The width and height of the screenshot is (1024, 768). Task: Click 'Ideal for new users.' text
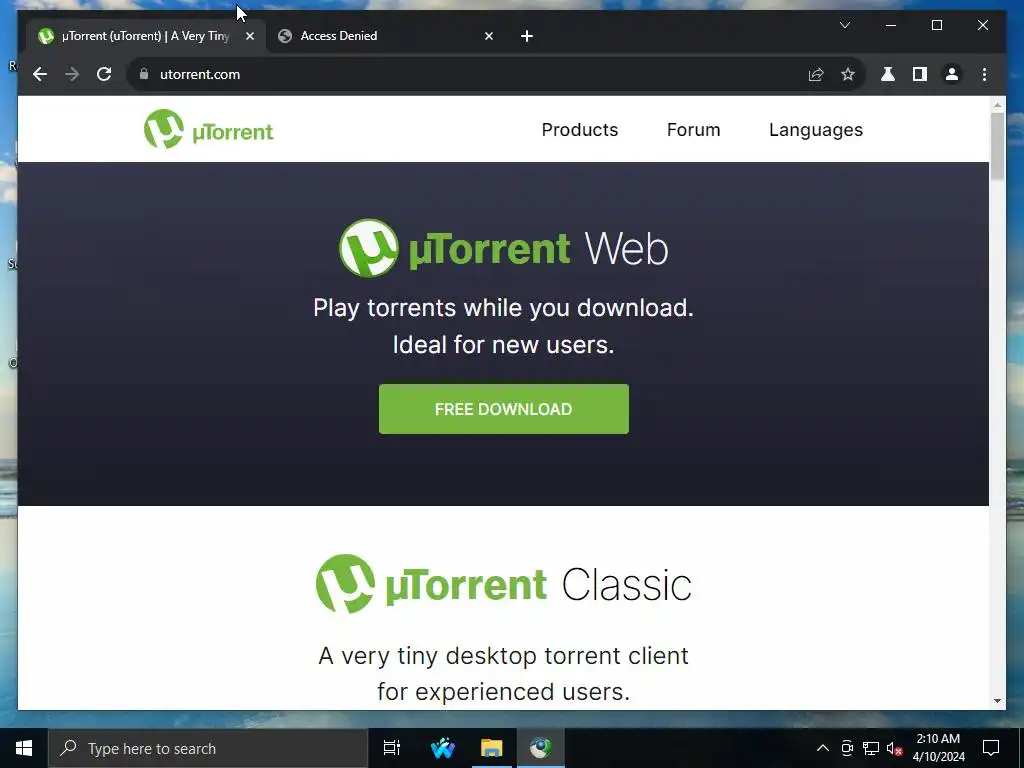pos(504,345)
